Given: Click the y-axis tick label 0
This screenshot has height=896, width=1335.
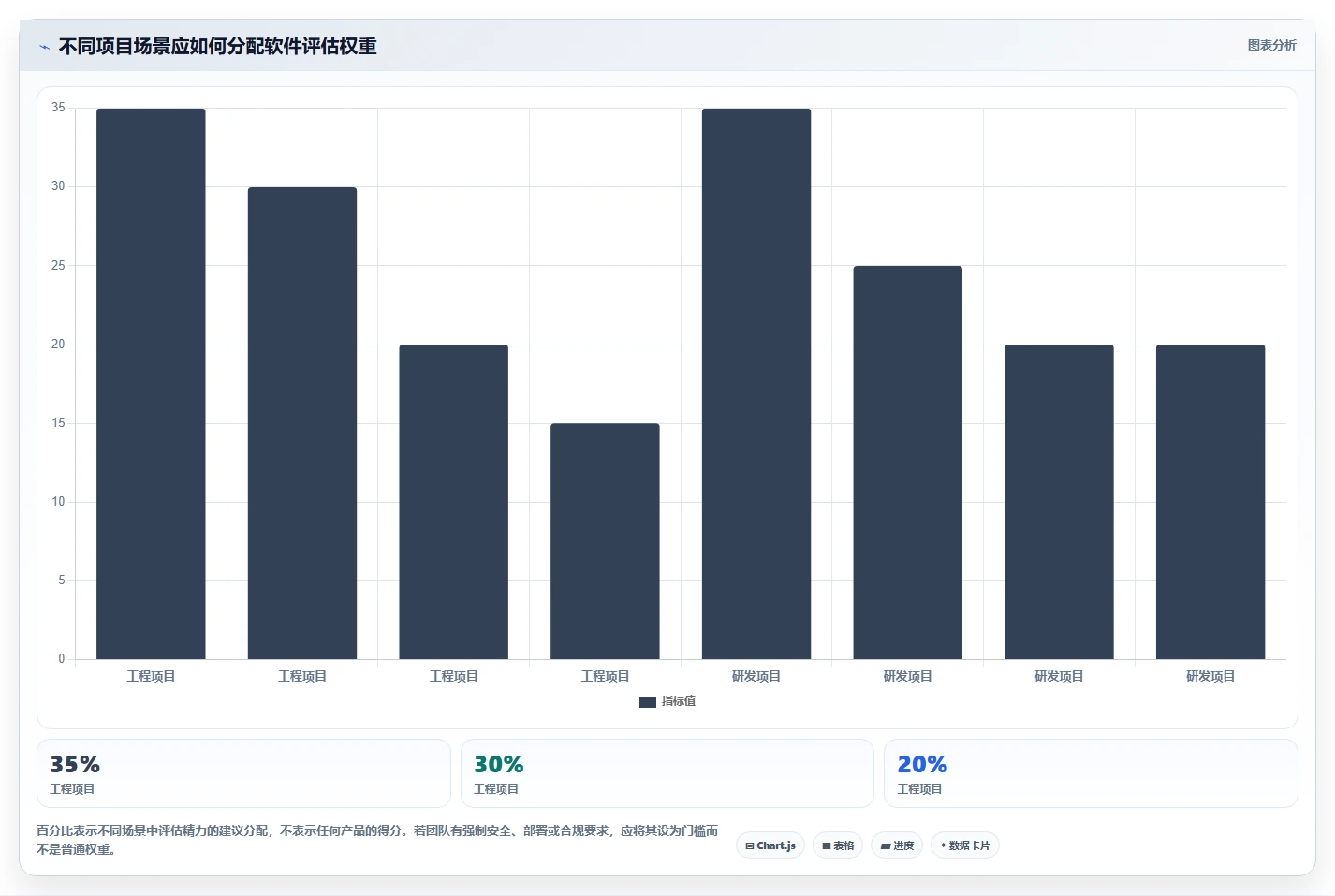Looking at the screenshot, I should point(62,658).
